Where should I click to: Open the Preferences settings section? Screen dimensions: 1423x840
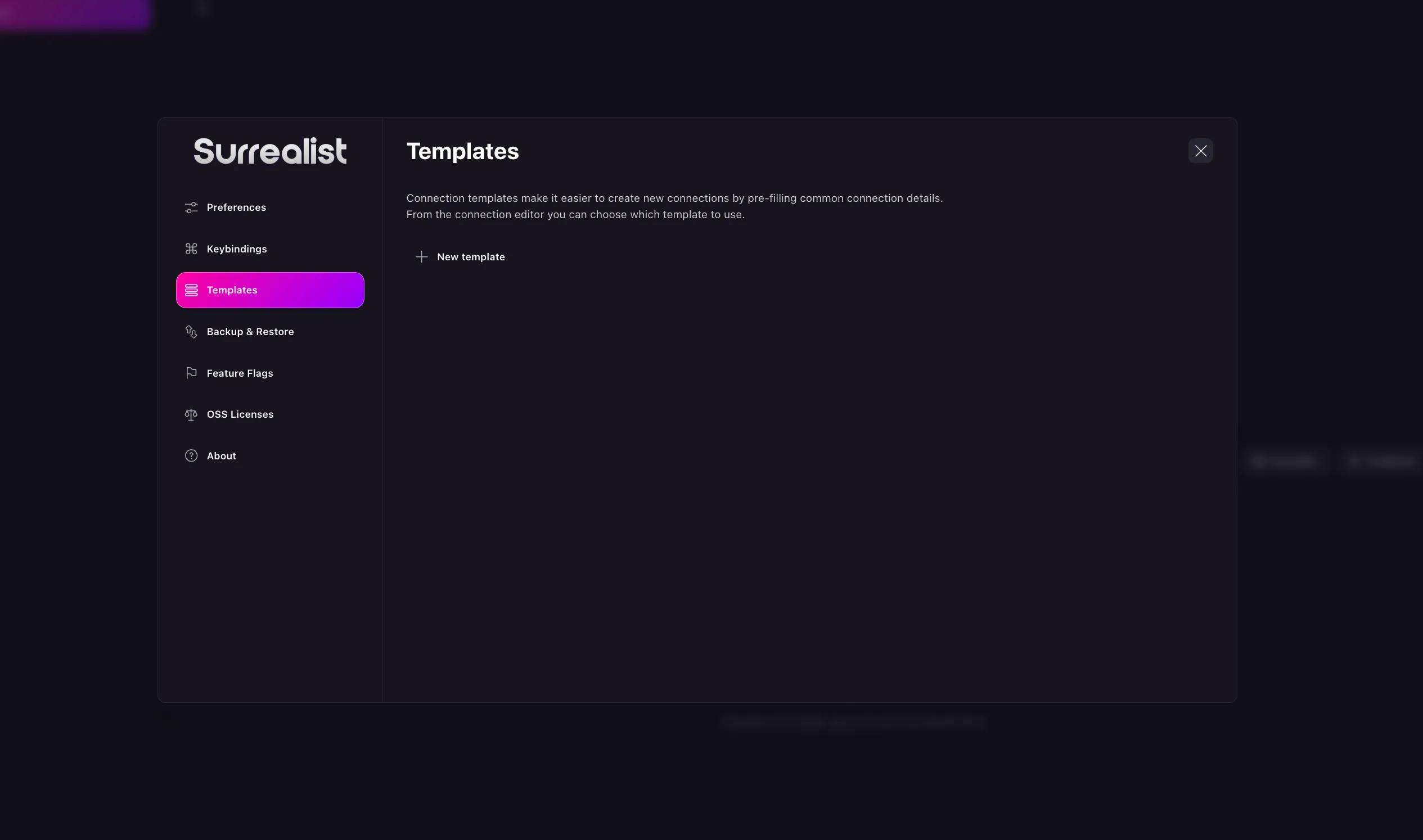pyautogui.click(x=236, y=207)
